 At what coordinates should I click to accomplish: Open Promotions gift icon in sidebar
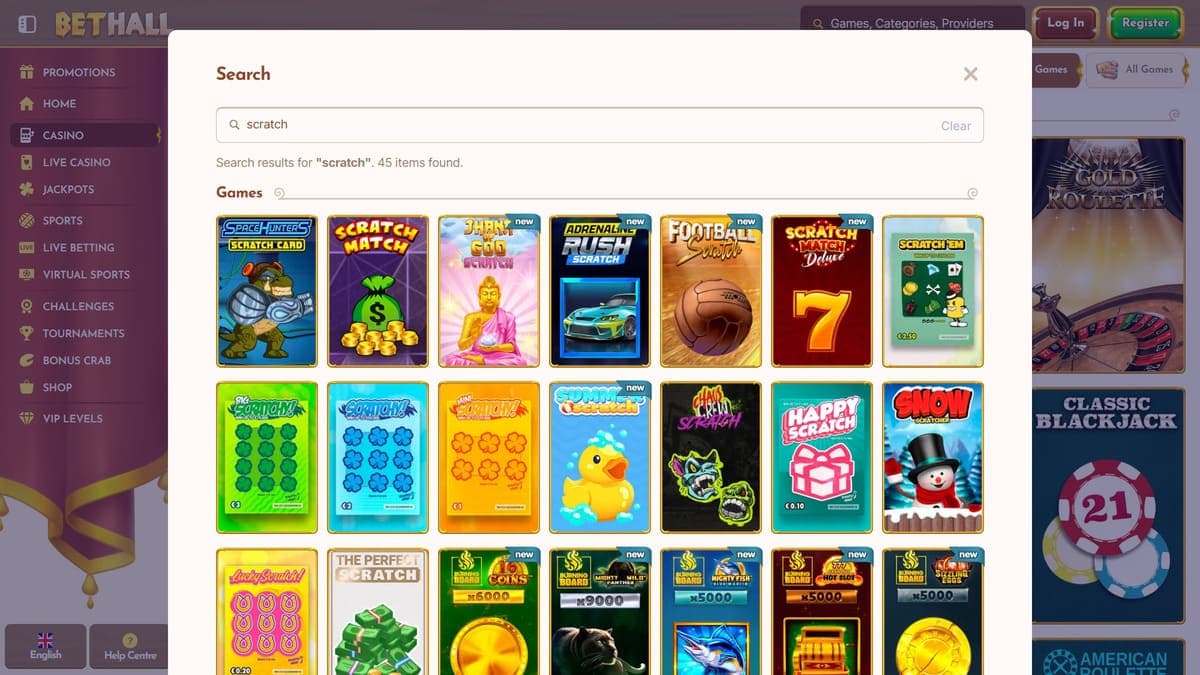click(26, 72)
